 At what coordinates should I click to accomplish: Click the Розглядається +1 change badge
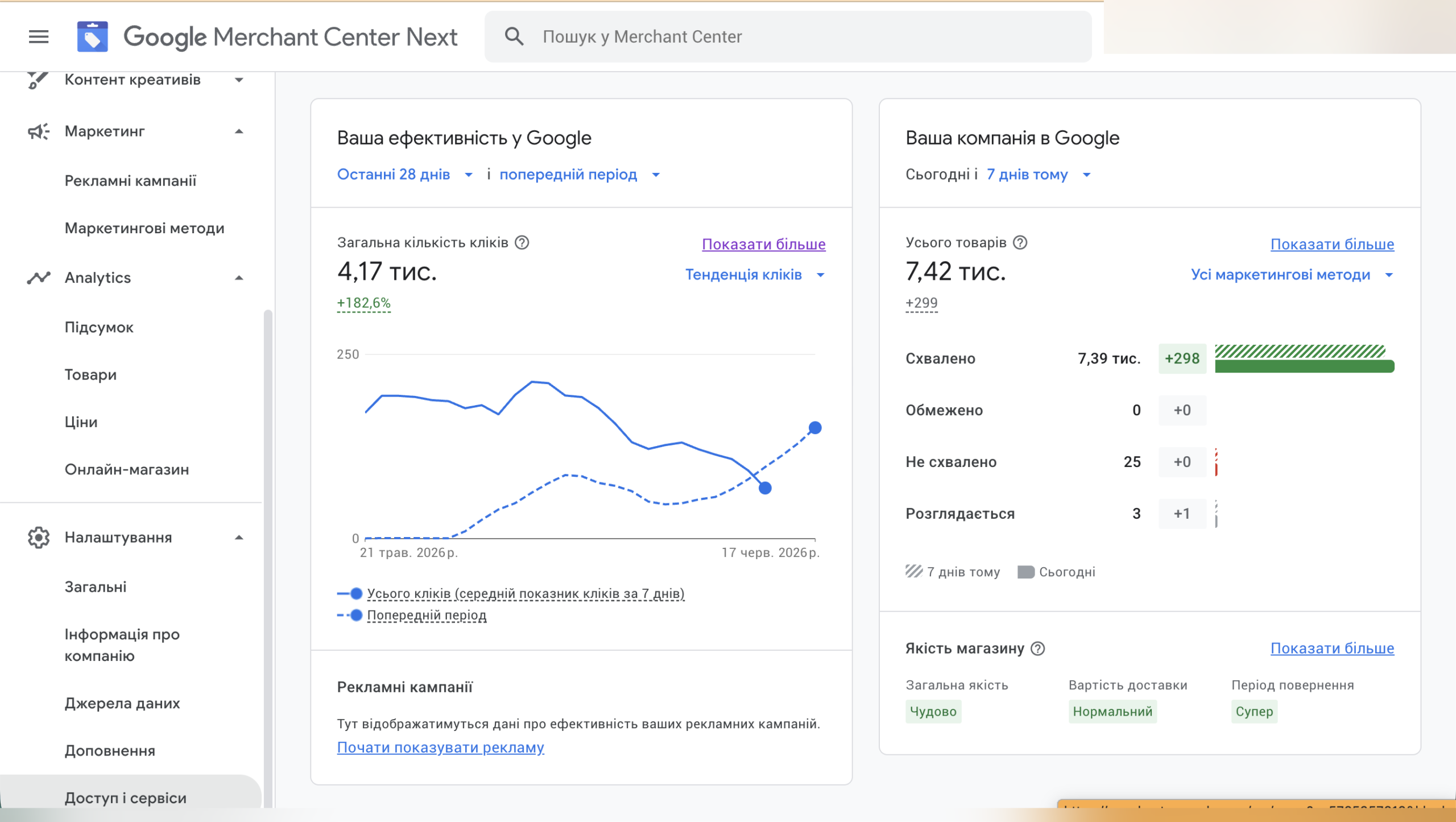point(1182,514)
